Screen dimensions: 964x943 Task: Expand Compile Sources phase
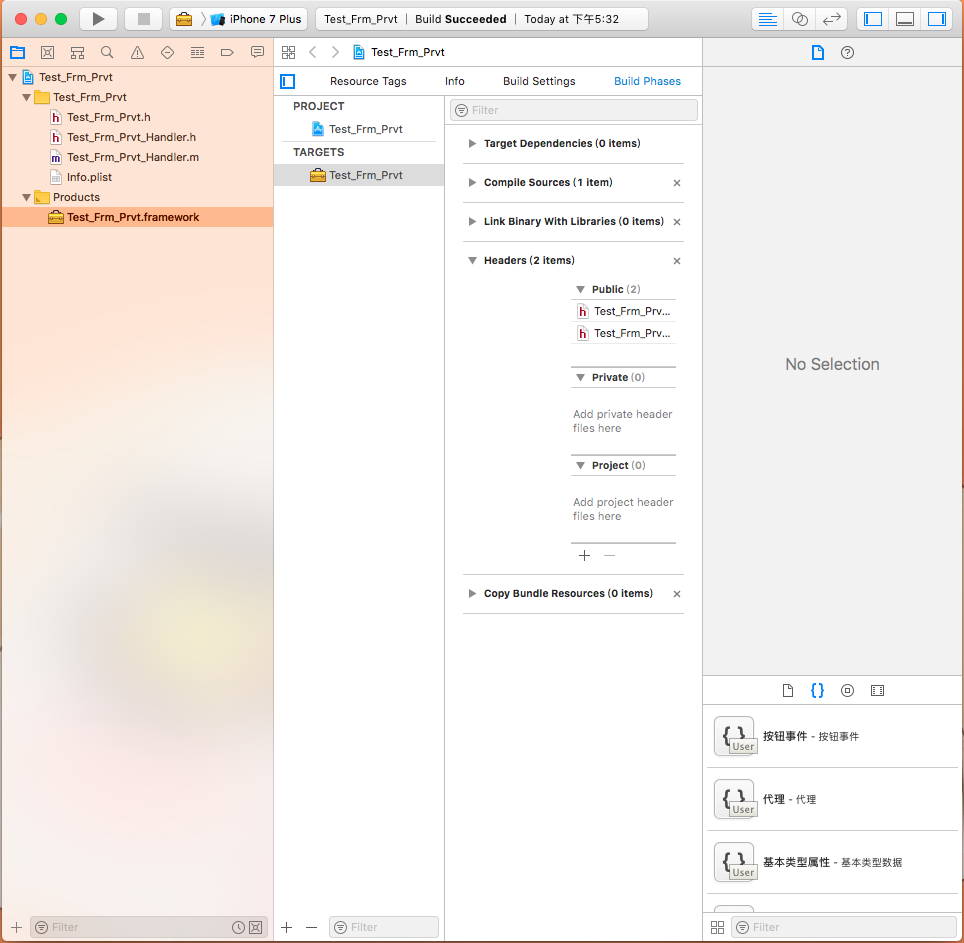[x=472, y=183]
